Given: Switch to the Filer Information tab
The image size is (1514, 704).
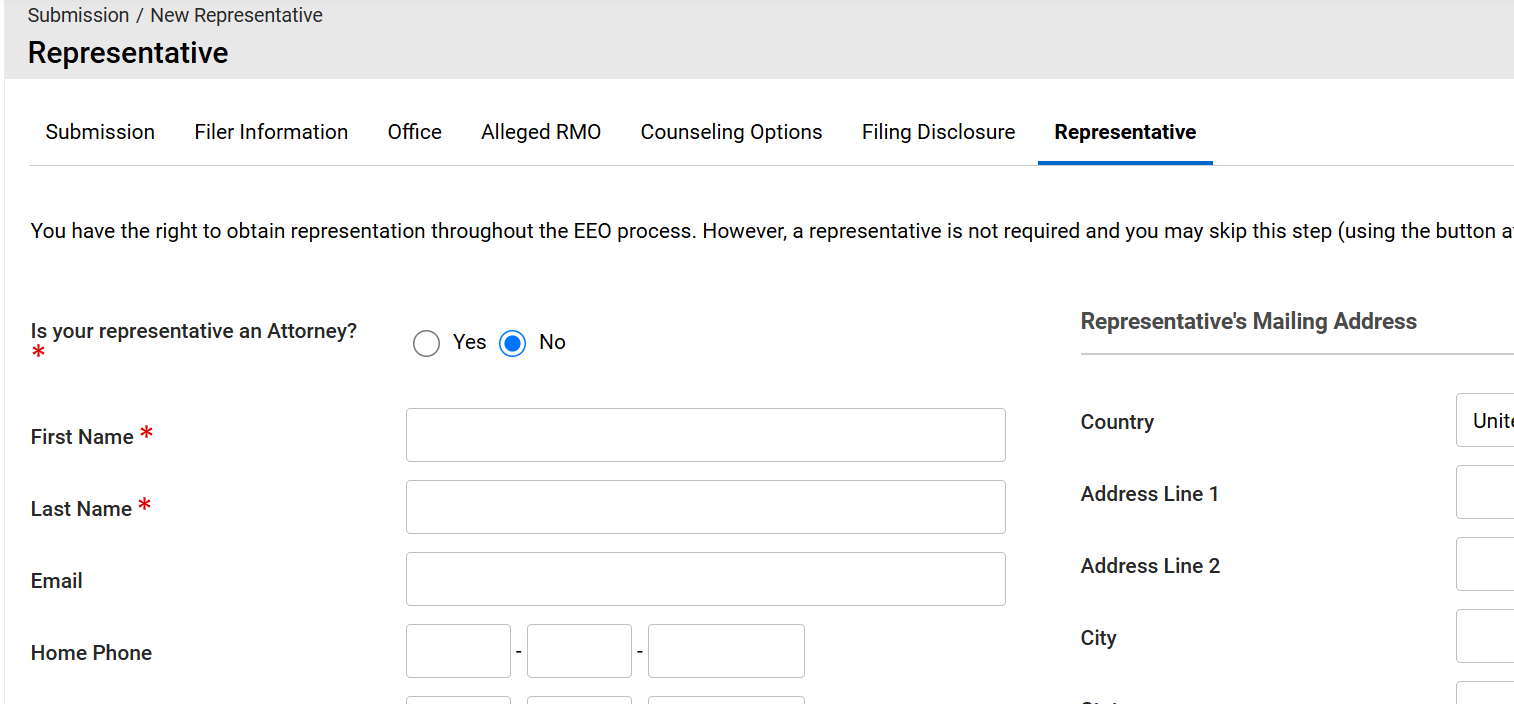Looking at the screenshot, I should [271, 132].
